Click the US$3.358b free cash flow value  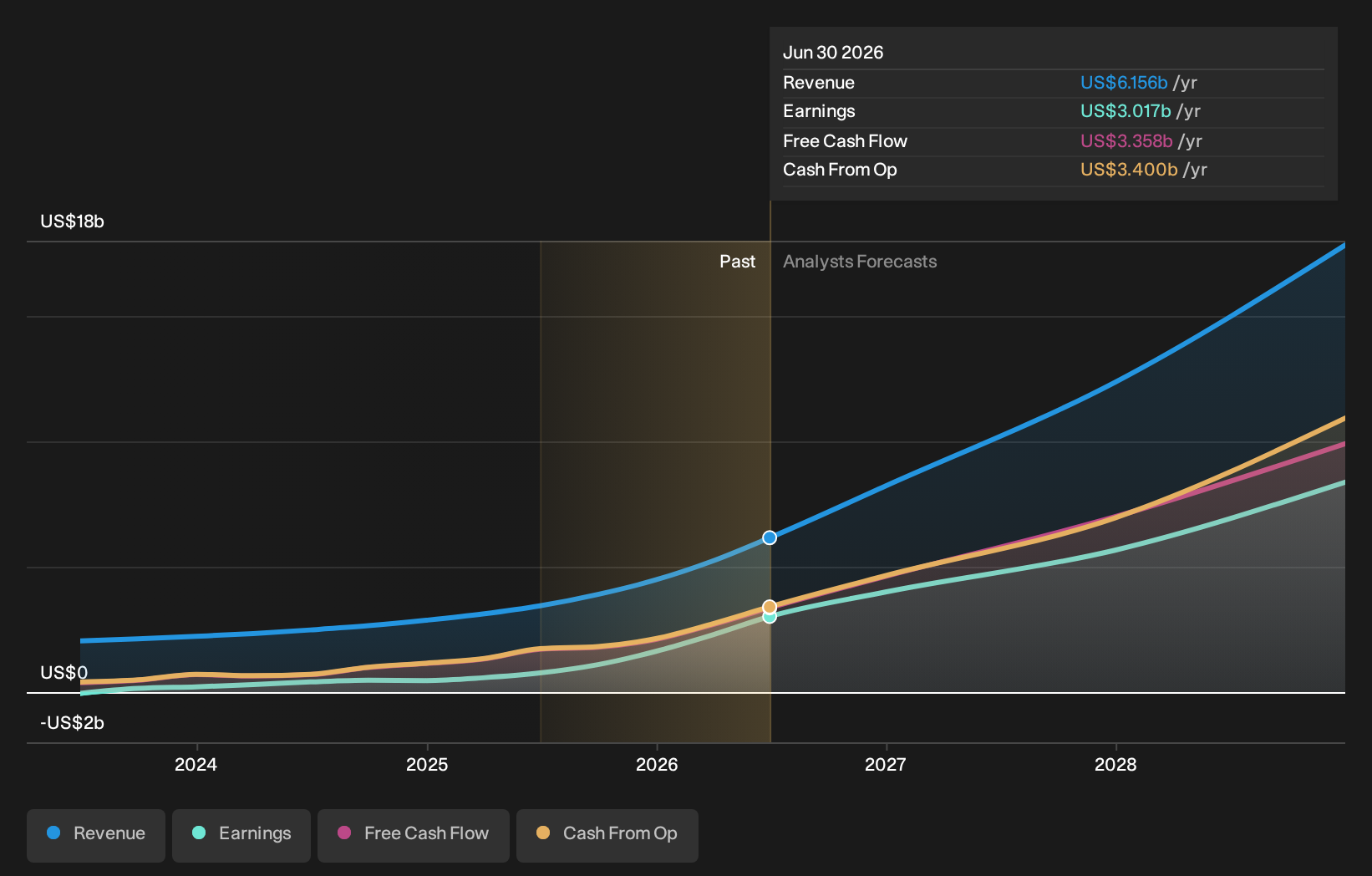[1126, 141]
